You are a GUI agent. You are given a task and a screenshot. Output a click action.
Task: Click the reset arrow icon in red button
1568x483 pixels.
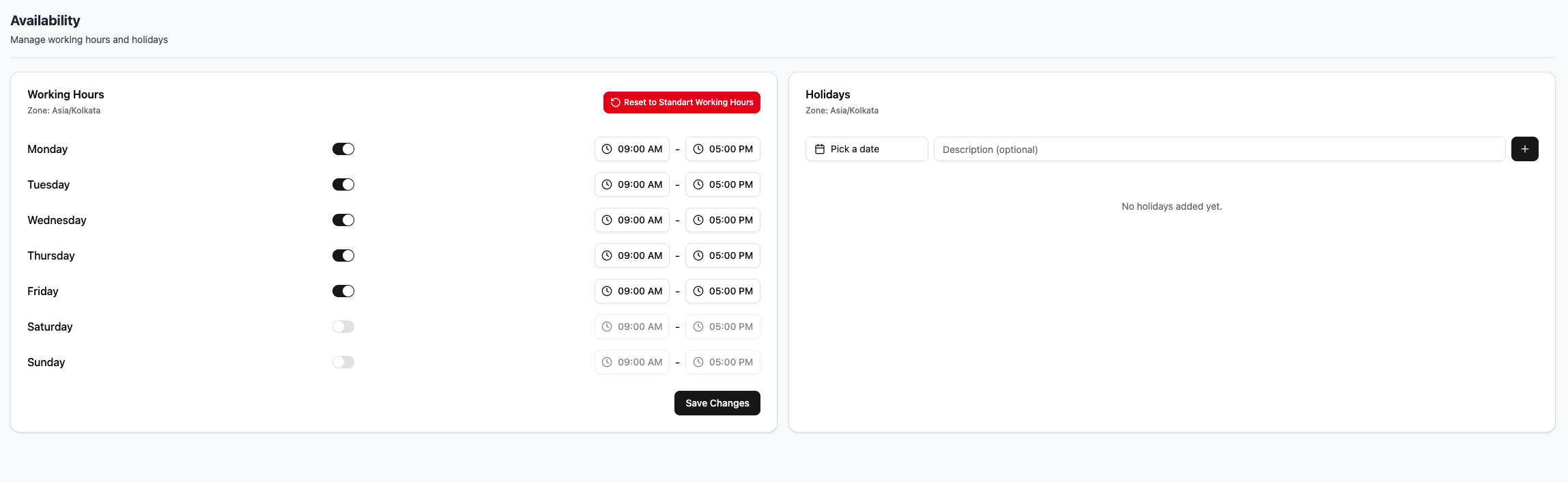(x=615, y=102)
